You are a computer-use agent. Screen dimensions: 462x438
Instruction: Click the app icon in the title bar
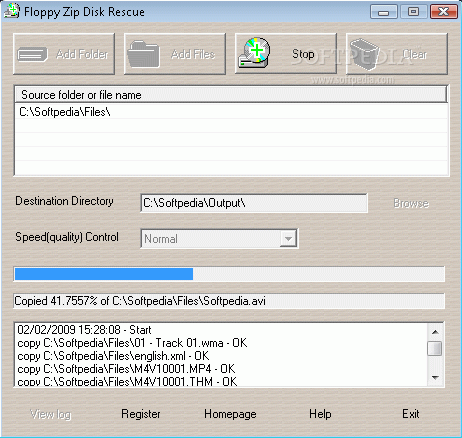pyautogui.click(x=12, y=11)
